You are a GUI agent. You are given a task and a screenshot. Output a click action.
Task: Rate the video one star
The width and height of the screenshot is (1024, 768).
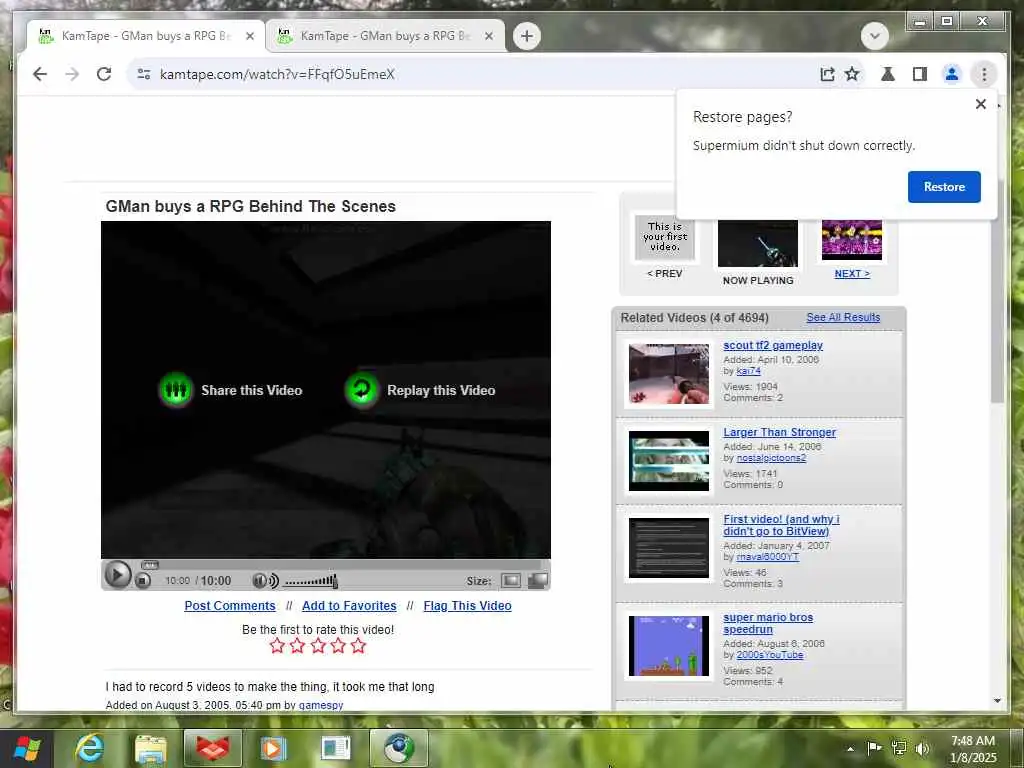tap(277, 646)
